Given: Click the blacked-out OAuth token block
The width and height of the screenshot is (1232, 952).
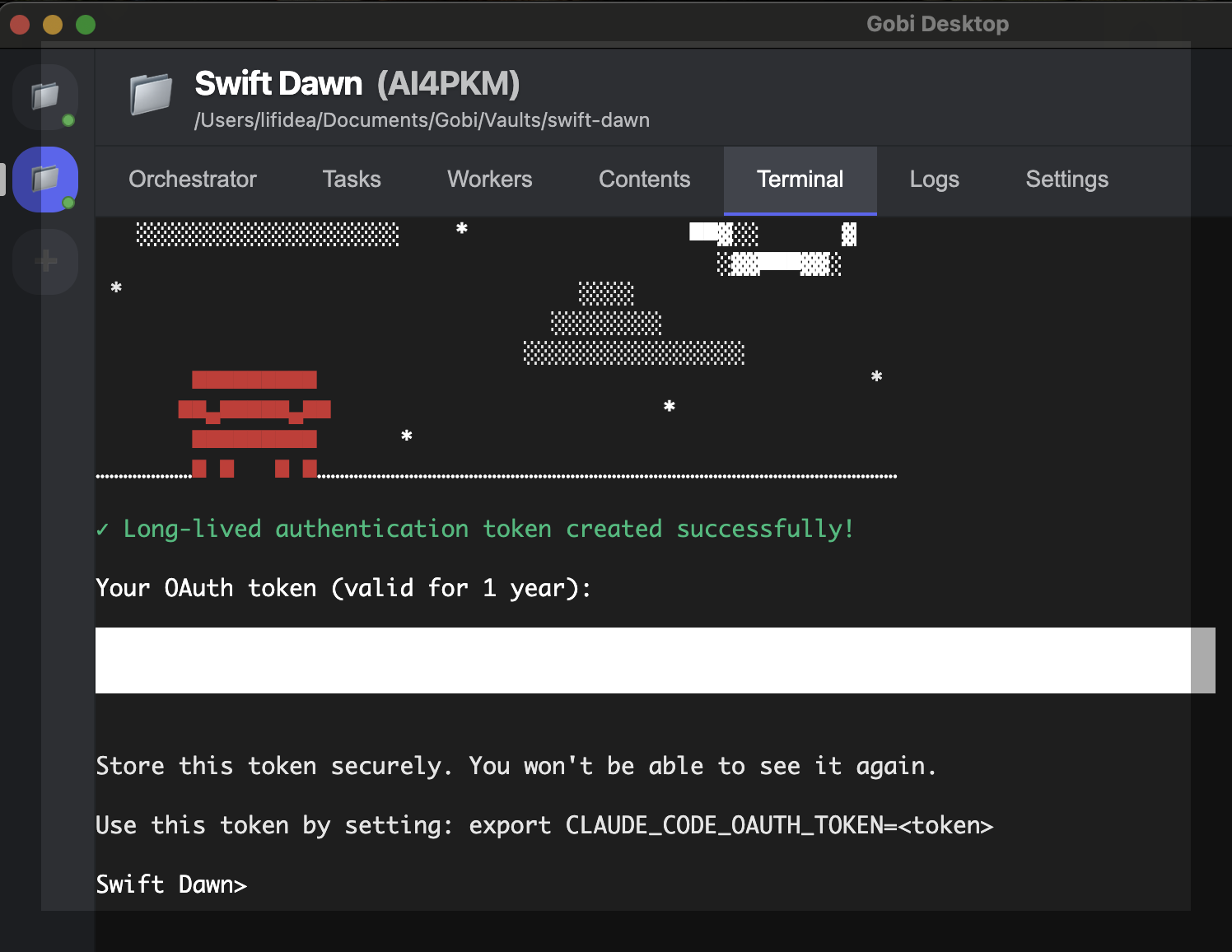Looking at the screenshot, I should click(655, 660).
